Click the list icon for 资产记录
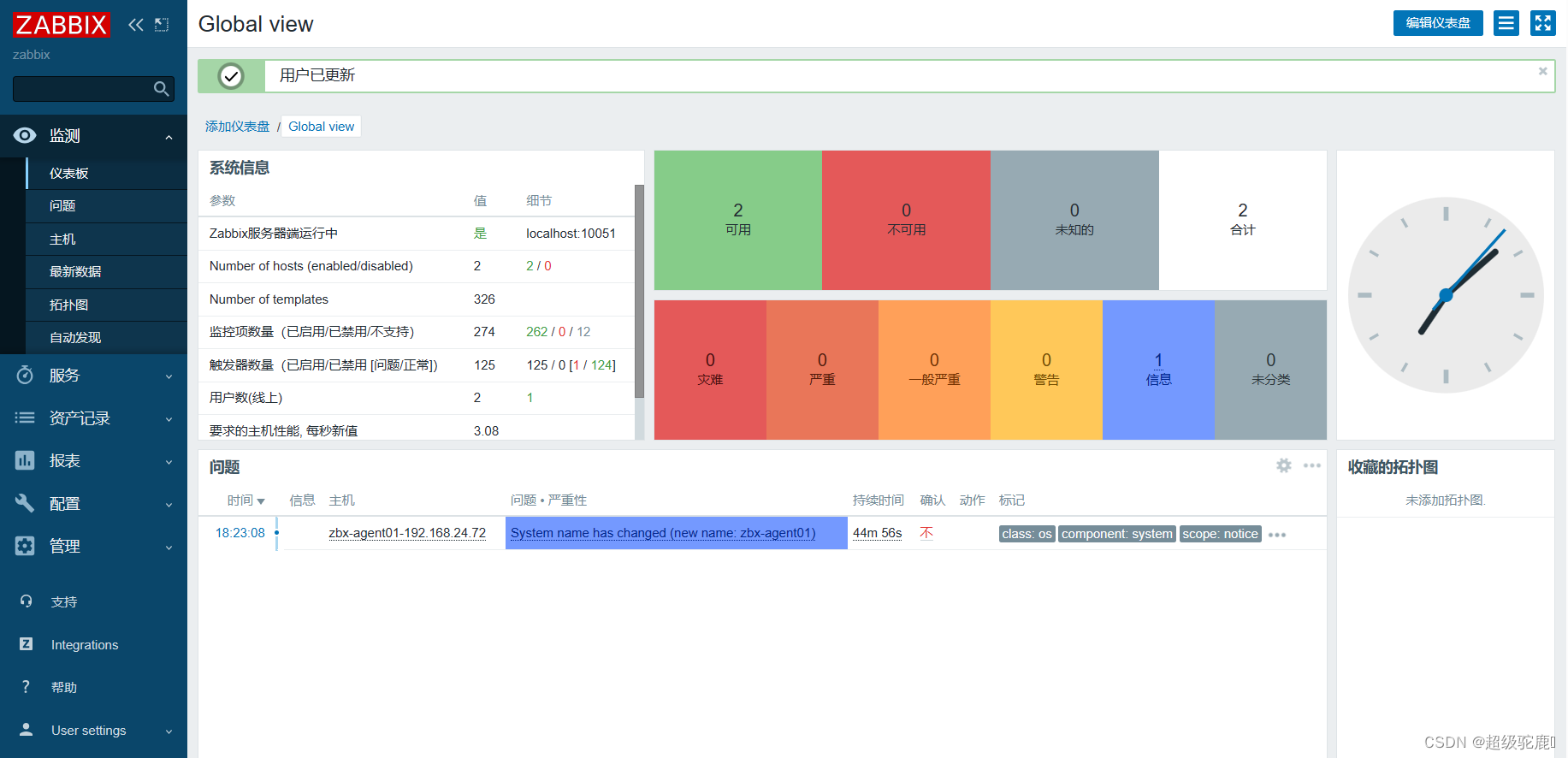Image resolution: width=1568 pixels, height=758 pixels. 25,417
